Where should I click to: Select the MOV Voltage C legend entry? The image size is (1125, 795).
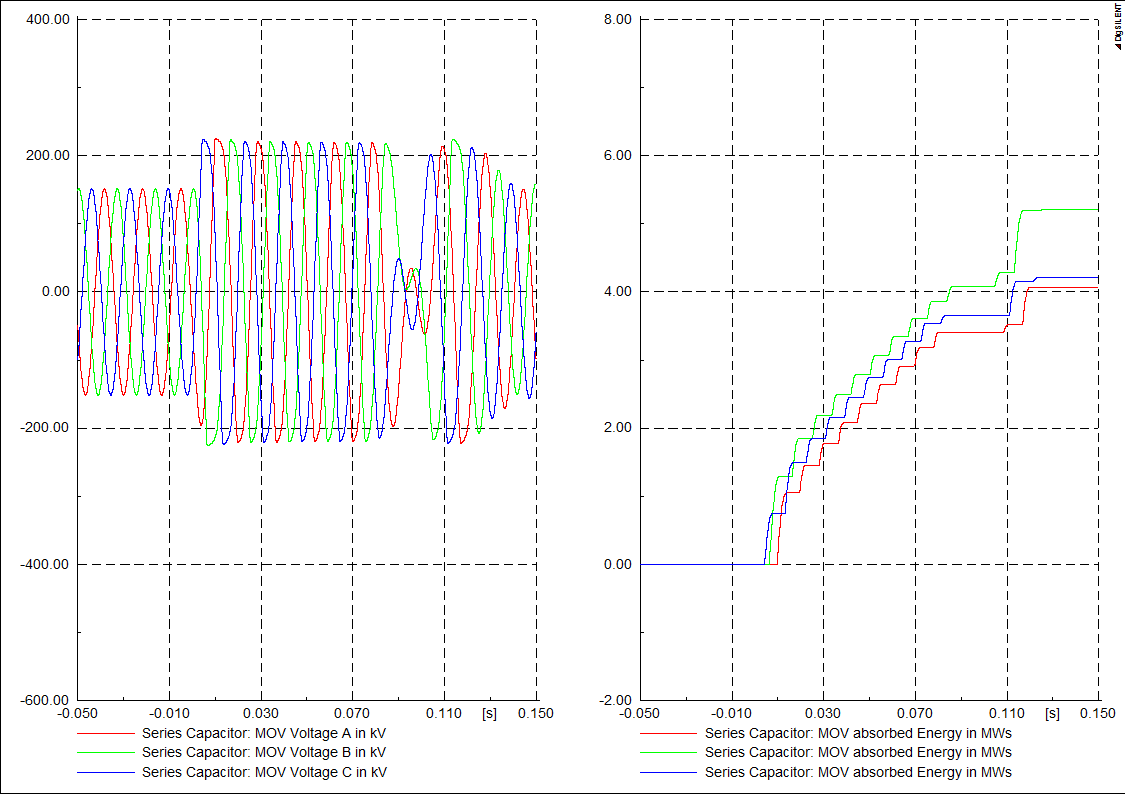click(264, 772)
